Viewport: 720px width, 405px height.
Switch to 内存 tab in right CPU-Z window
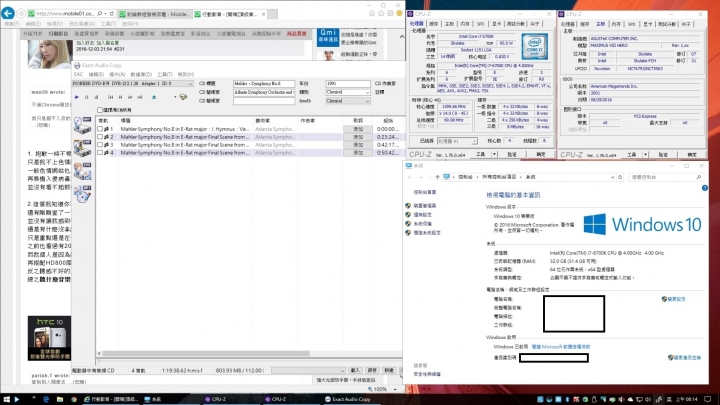(x=616, y=24)
